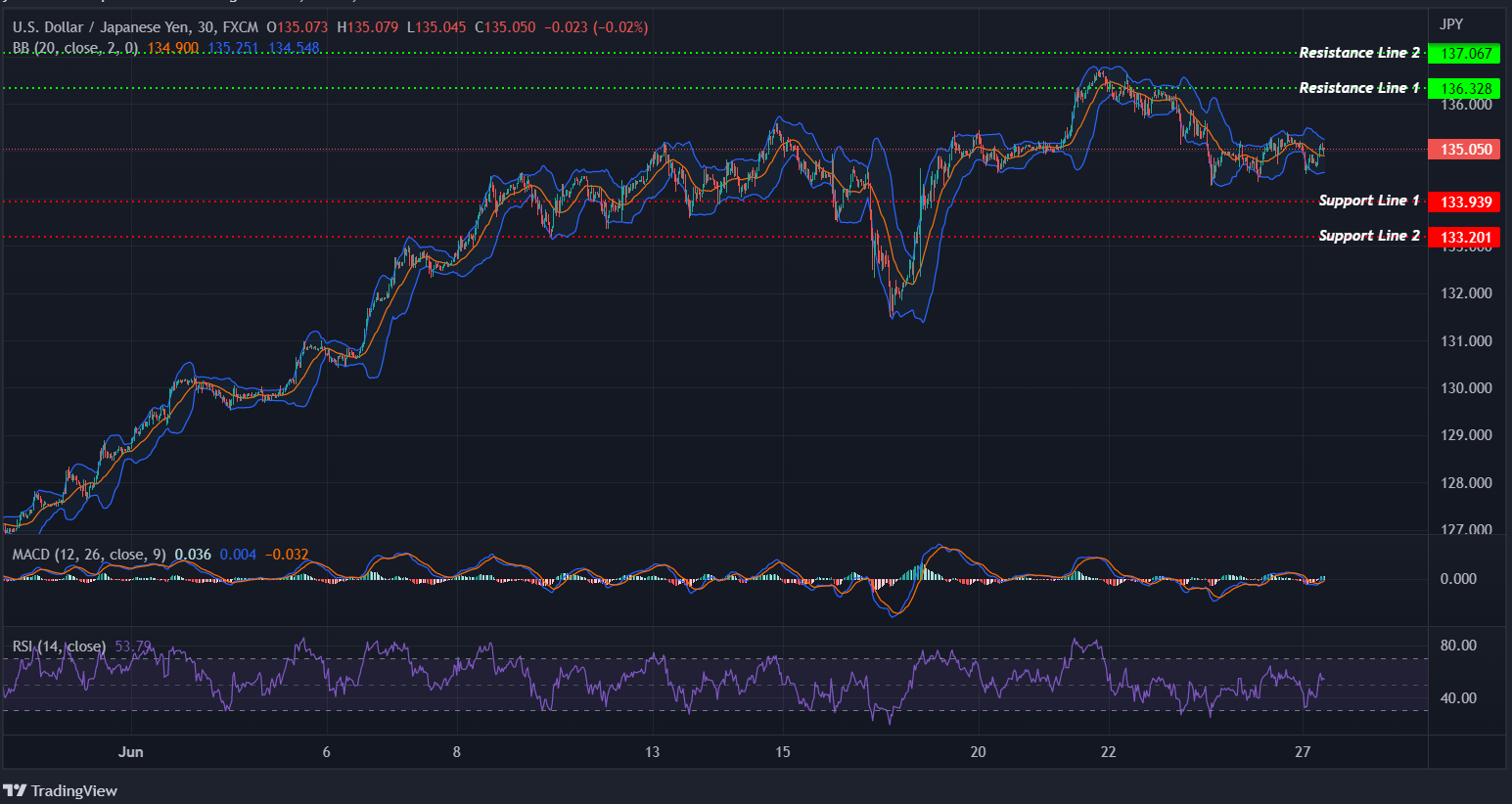Click the RSI (14, close) indicator legend
The width and height of the screenshot is (1512, 804).
pos(59,646)
